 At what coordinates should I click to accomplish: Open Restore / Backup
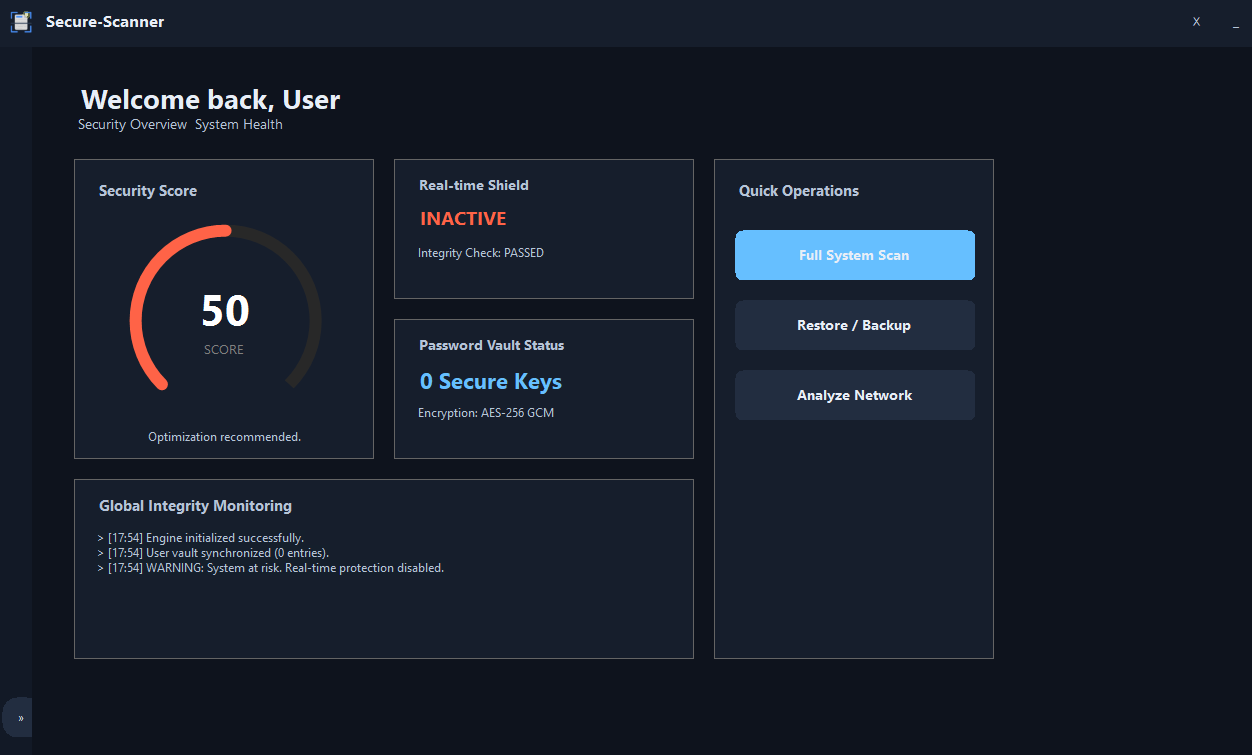pos(854,325)
